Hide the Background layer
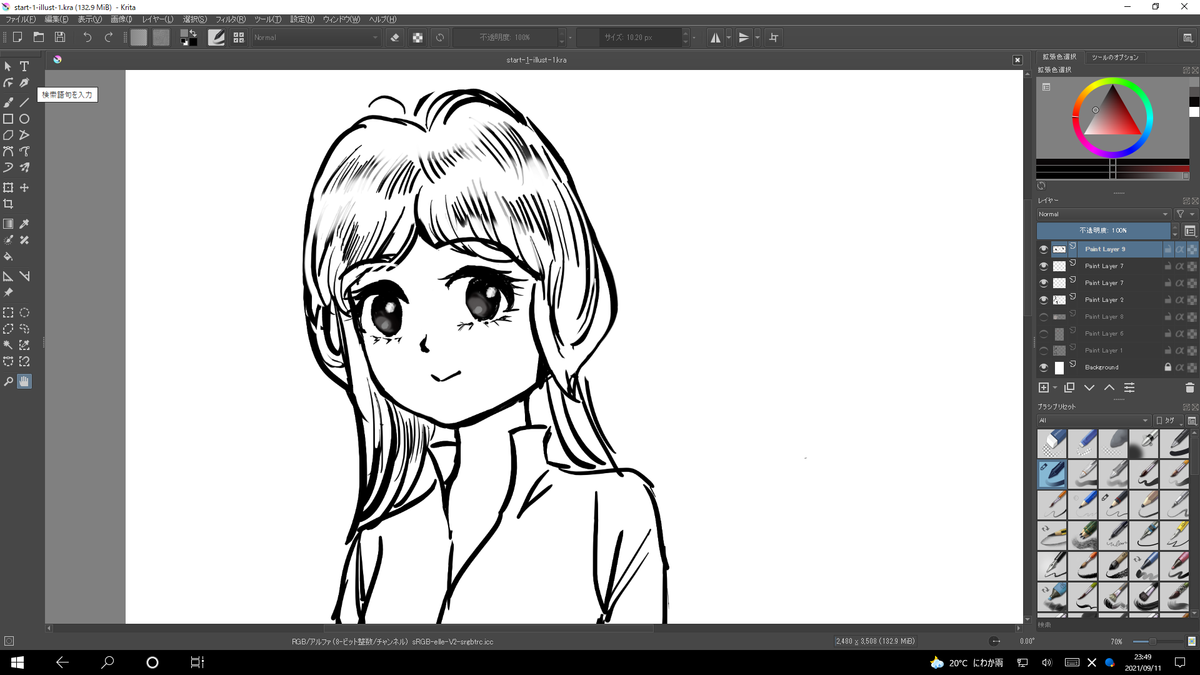This screenshot has width=1200, height=675. pos(1044,367)
